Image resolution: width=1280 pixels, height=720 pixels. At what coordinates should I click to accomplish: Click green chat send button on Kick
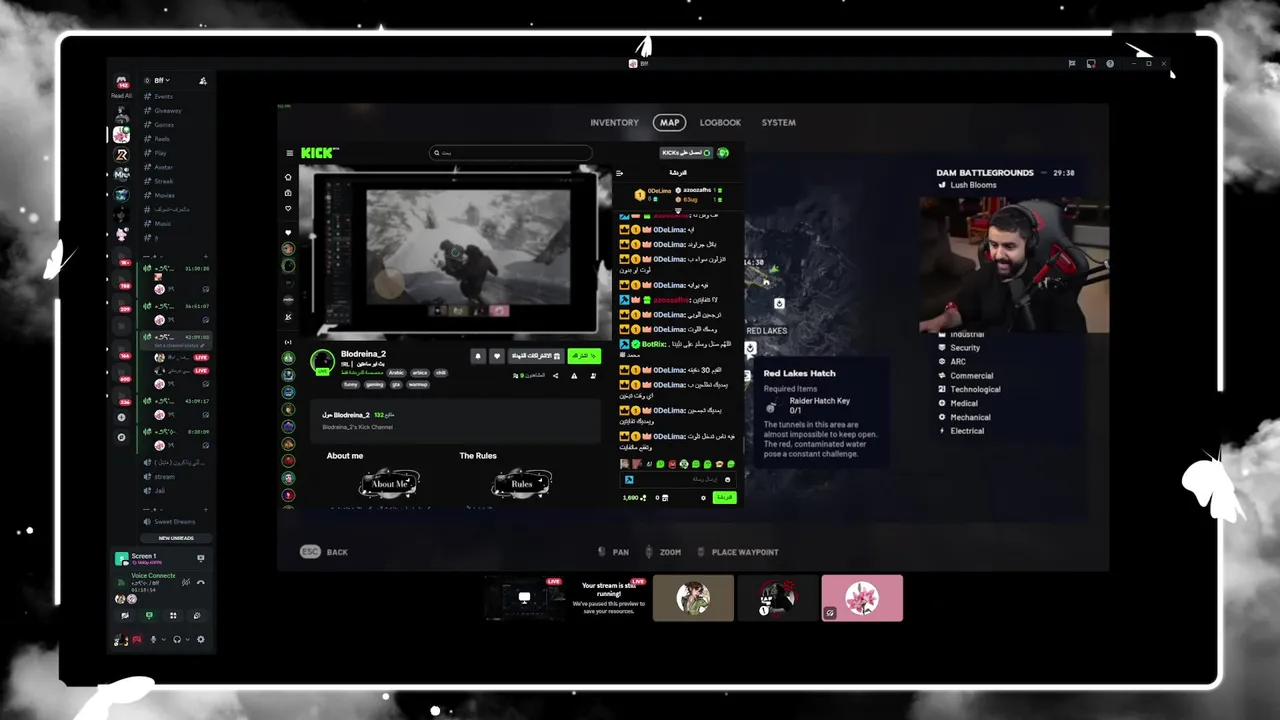click(725, 497)
